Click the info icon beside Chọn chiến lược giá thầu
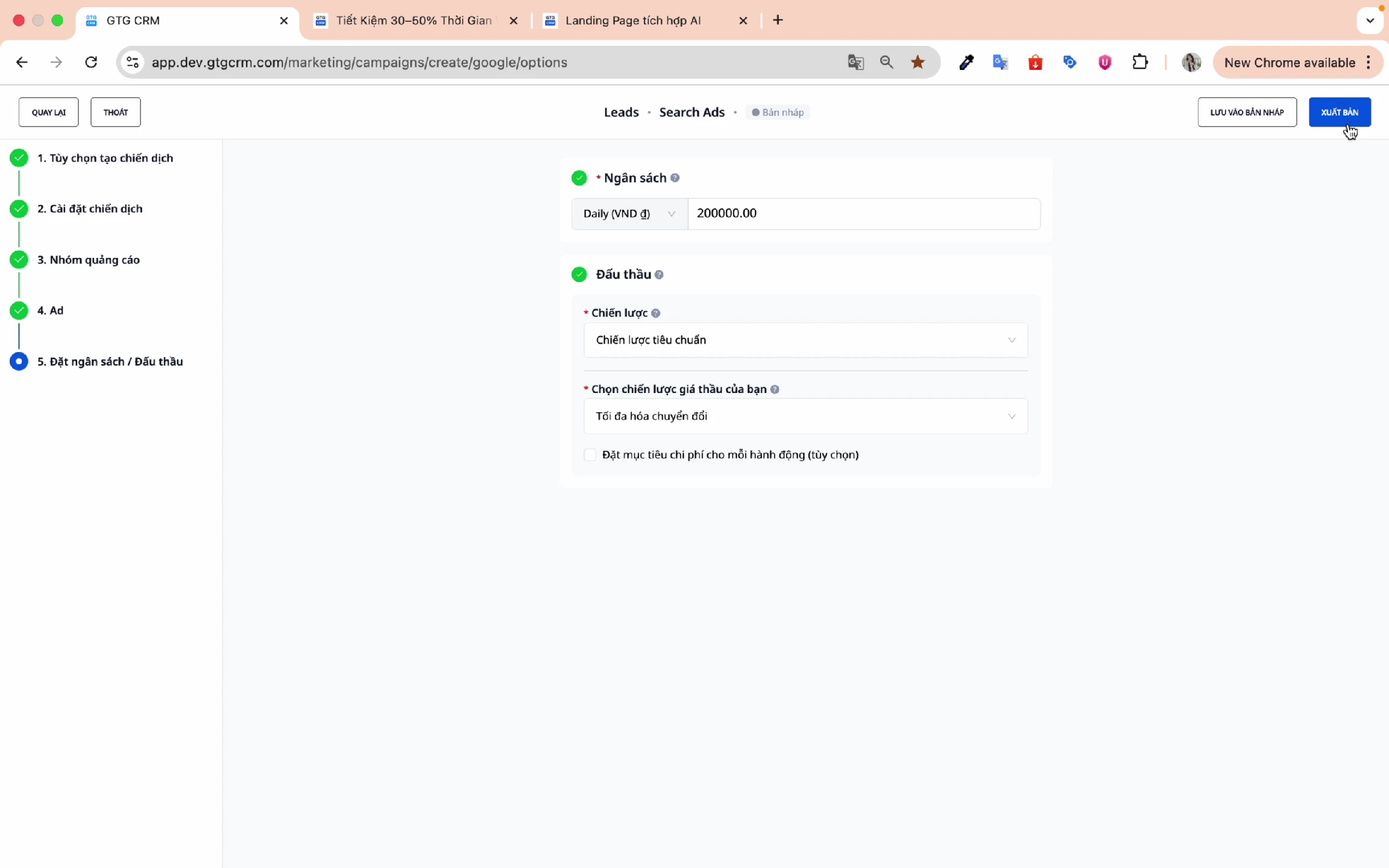Viewport: 1389px width, 868px height. point(775,389)
